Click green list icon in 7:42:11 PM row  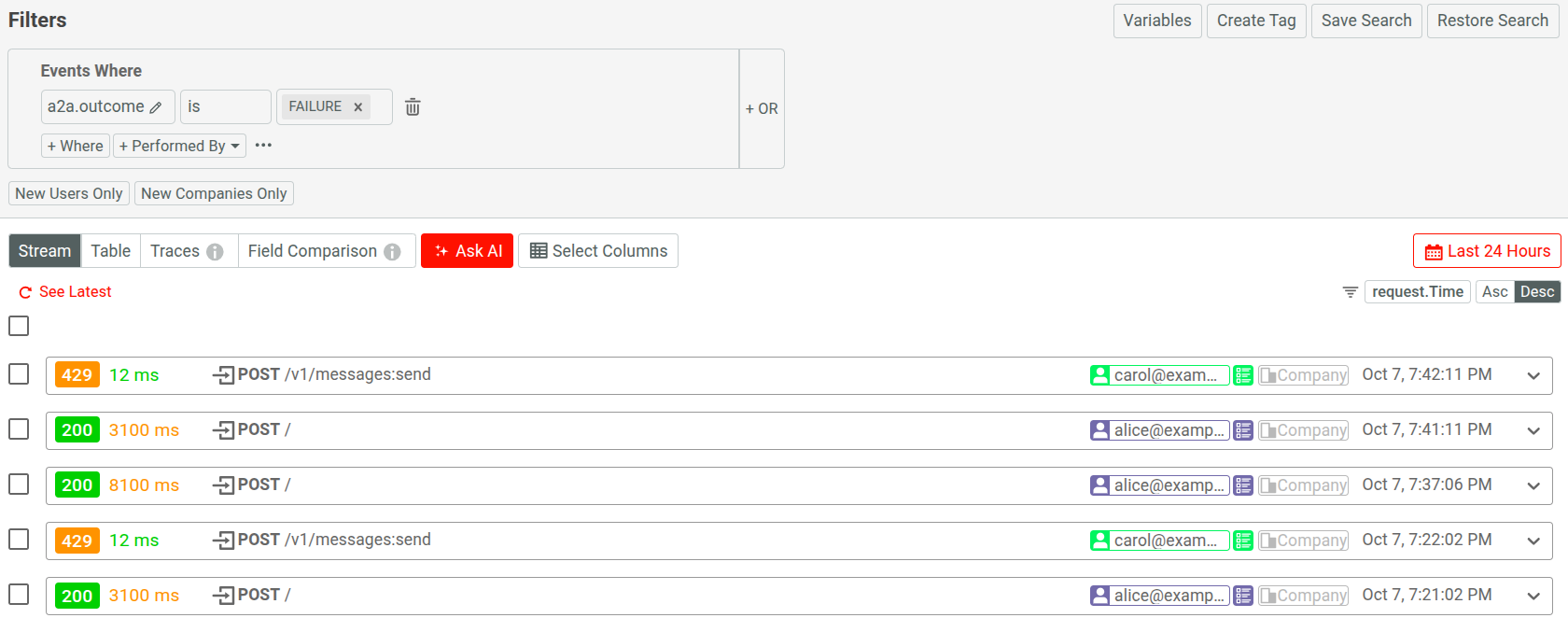coord(1242,375)
